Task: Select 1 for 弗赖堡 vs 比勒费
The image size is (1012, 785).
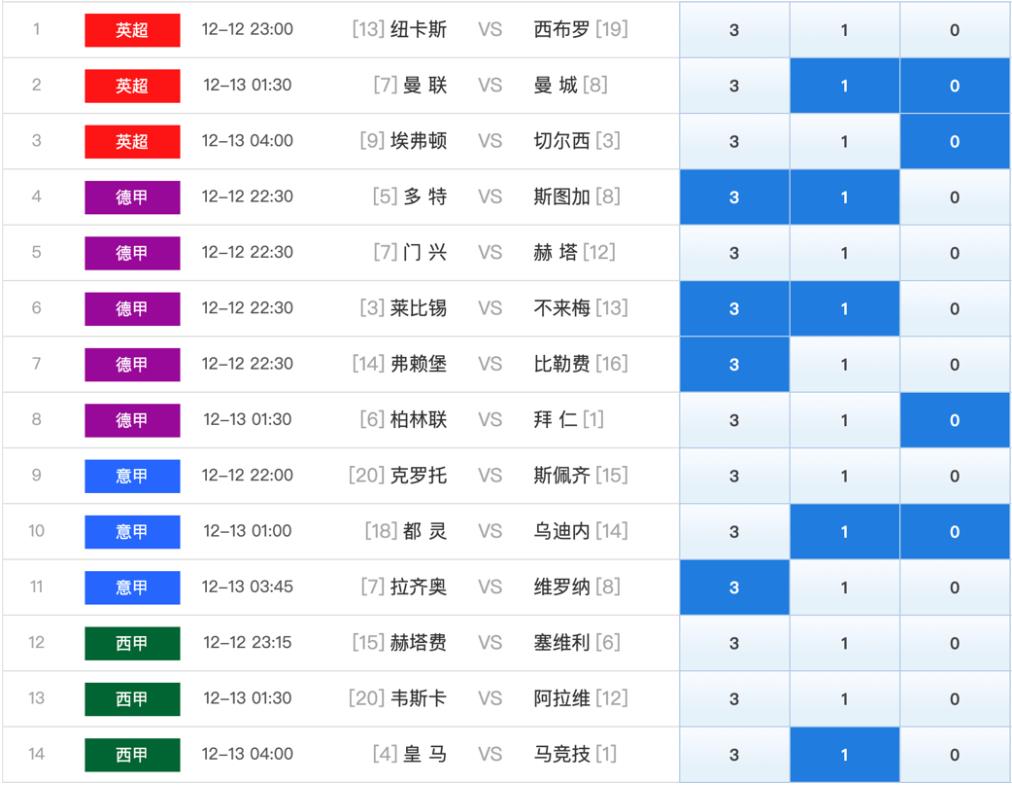Action: click(x=845, y=364)
